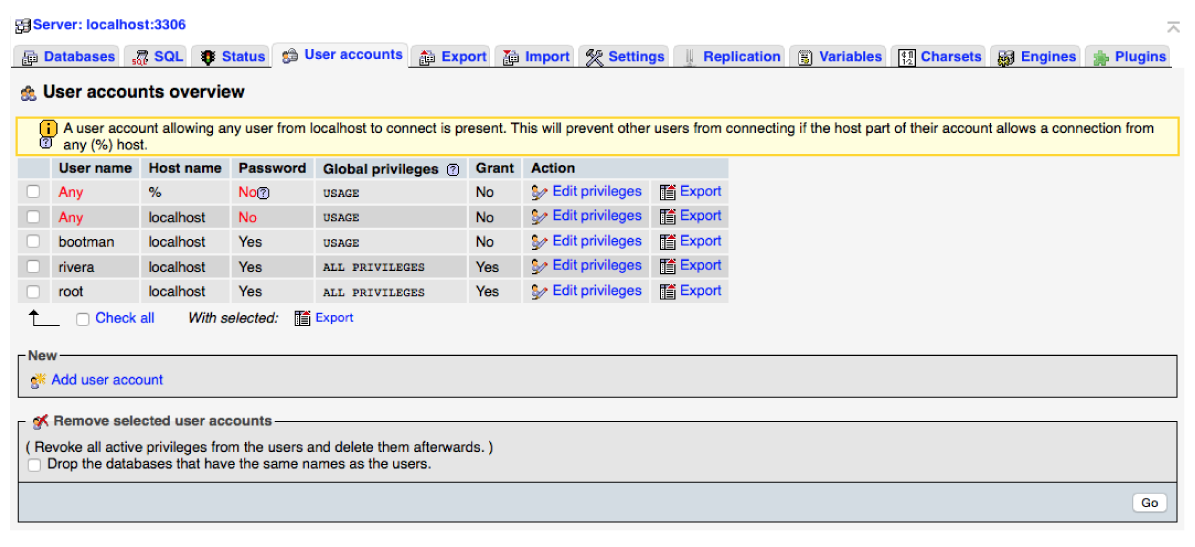Click help icon beside the % row's No password
The height and width of the screenshot is (547, 1195).
[264, 194]
